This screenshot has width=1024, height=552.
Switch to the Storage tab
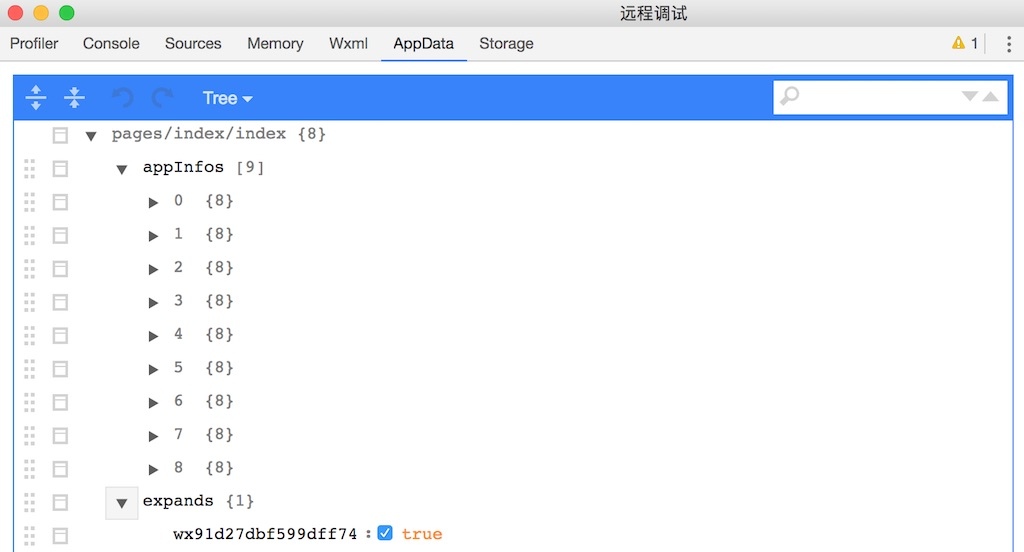coord(506,43)
